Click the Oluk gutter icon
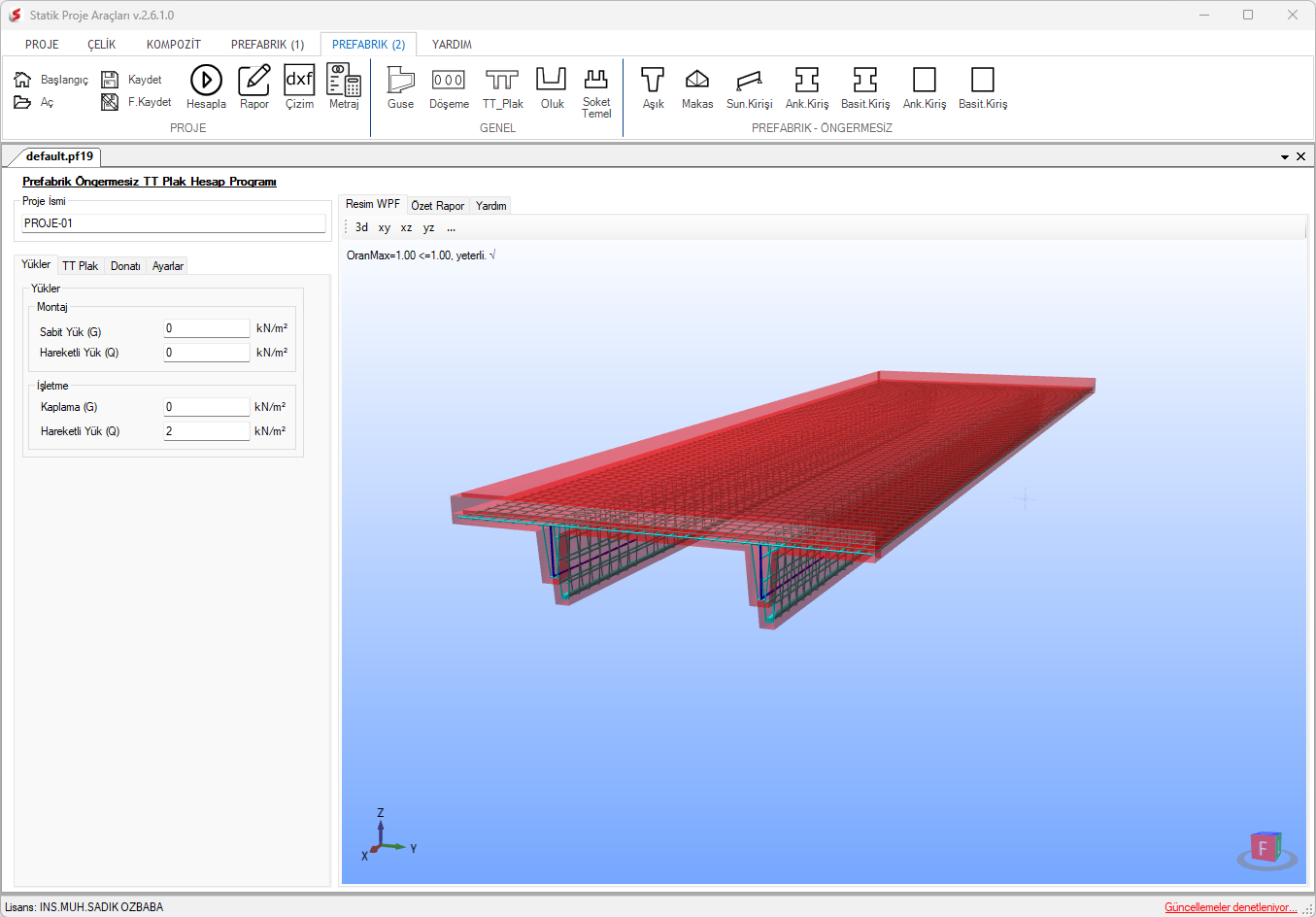Image resolution: width=1316 pixels, height=917 pixels. click(552, 87)
